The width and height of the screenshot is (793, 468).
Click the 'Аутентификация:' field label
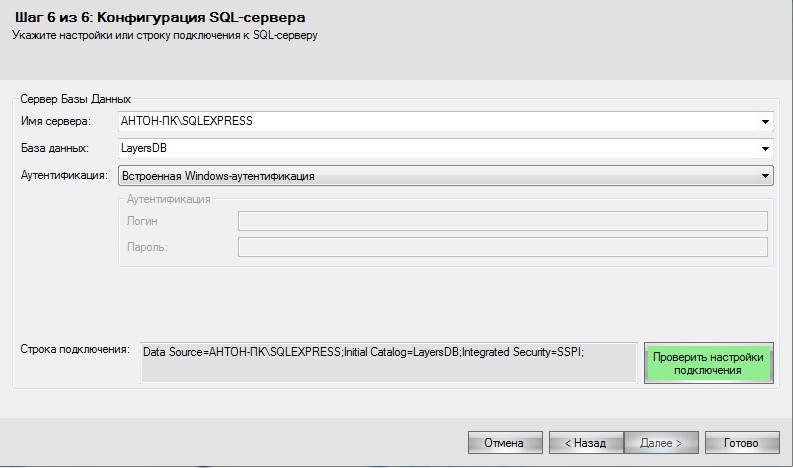pos(64,175)
